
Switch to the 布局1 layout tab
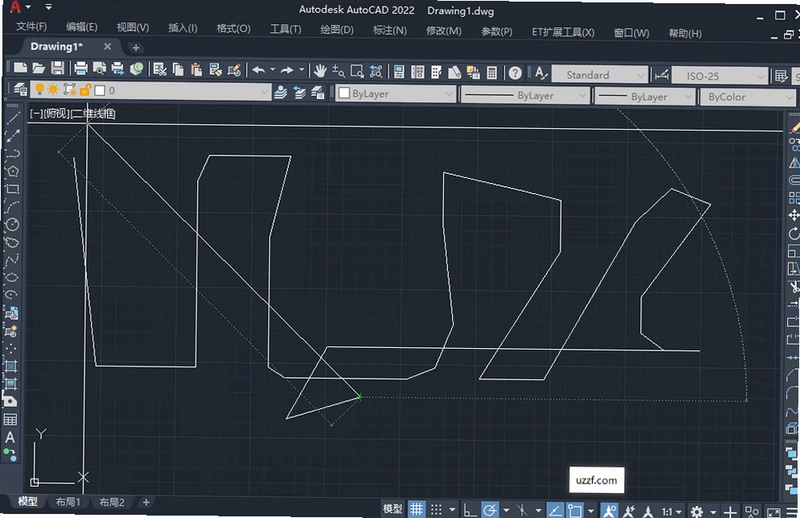coord(68,502)
